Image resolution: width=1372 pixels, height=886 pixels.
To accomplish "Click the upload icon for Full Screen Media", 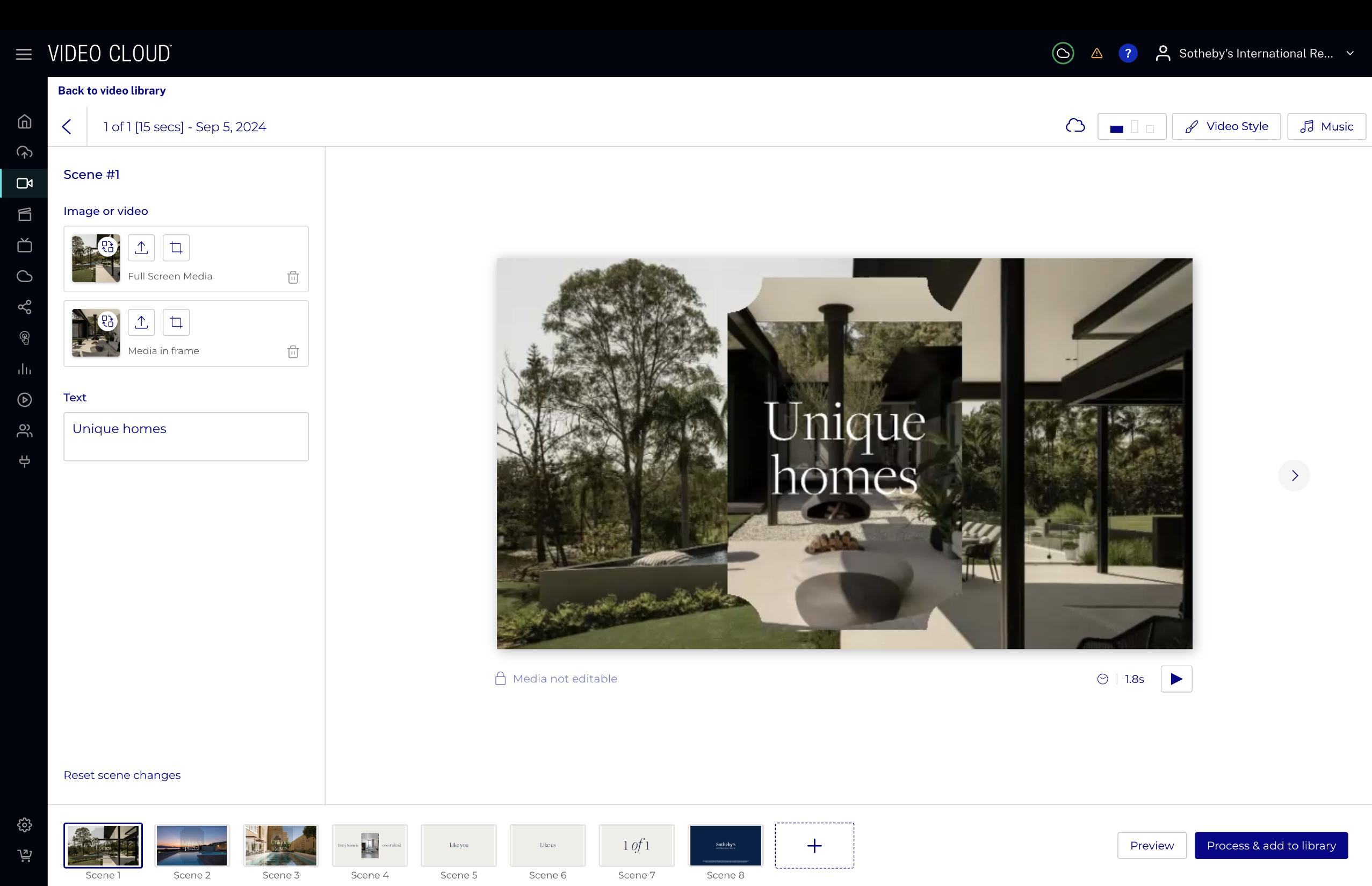I will point(141,248).
